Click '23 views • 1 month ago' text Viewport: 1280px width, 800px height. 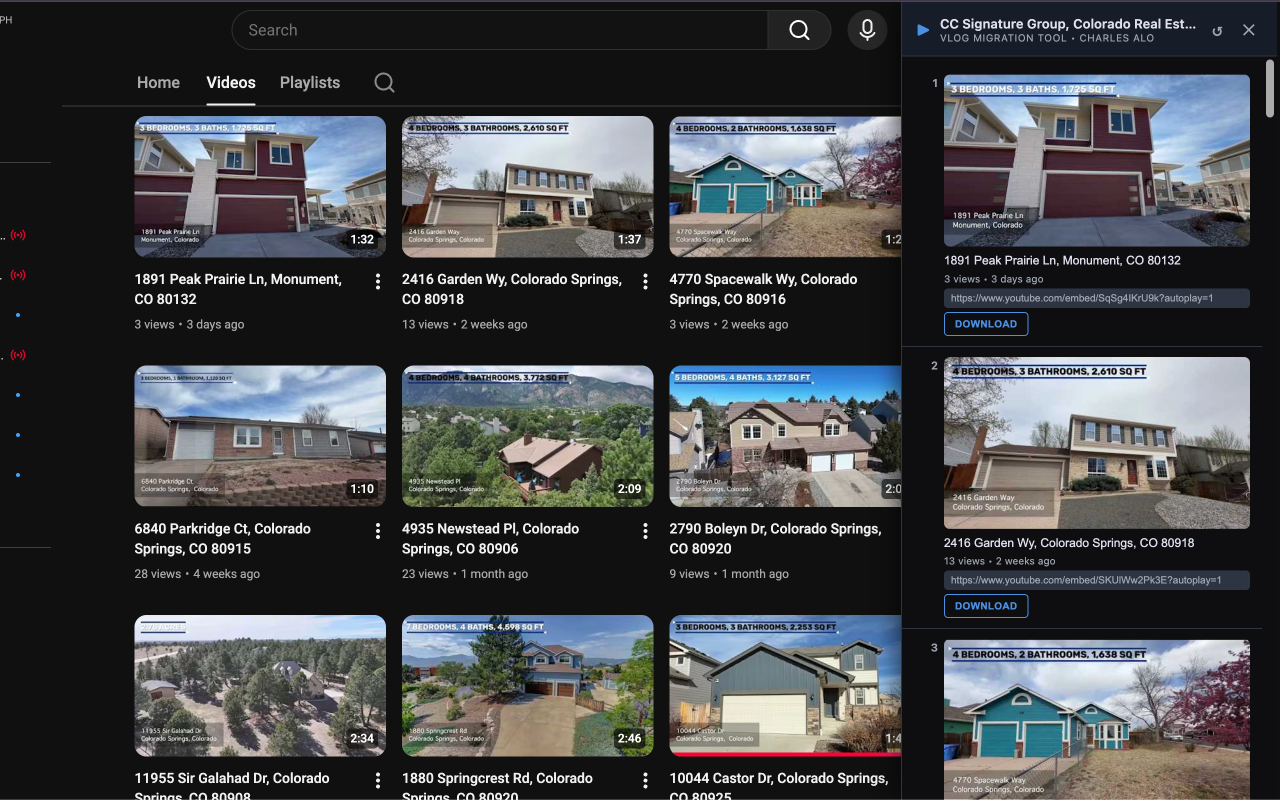pos(465,574)
